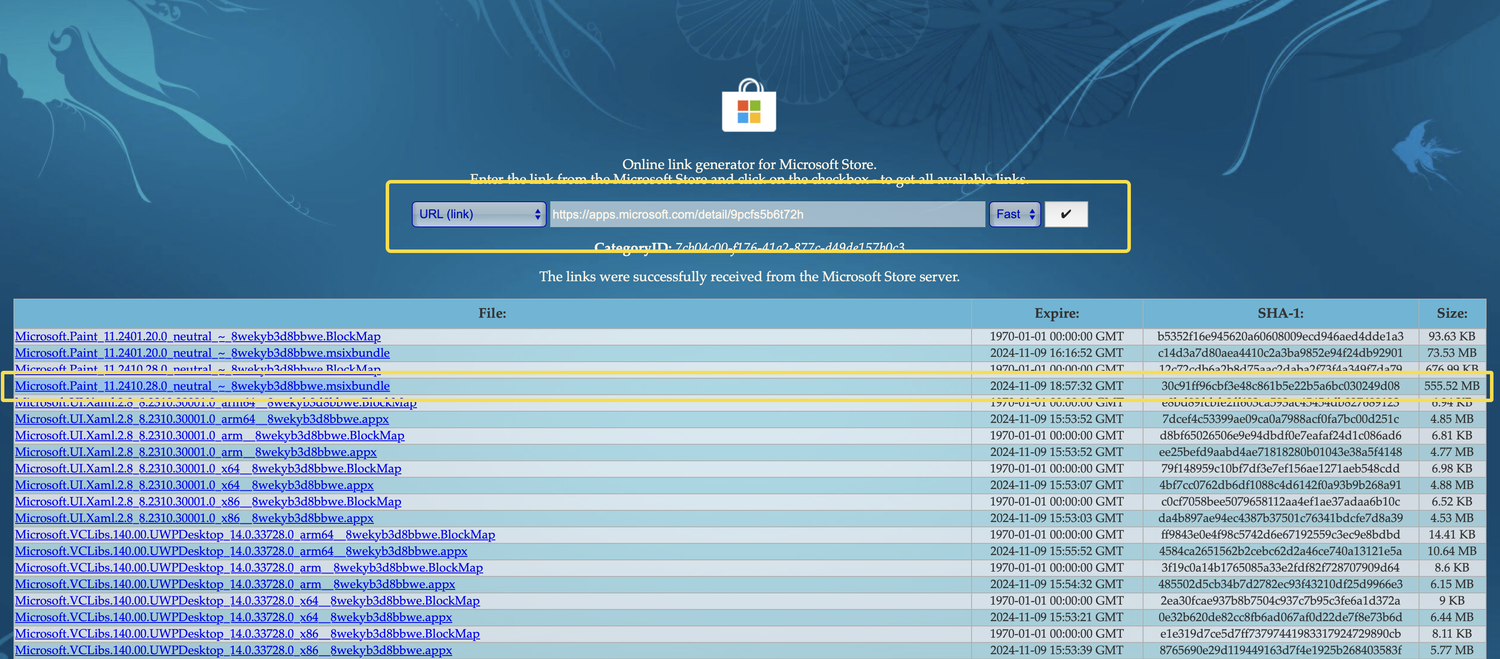This screenshot has height=659, width=1500.
Task: Click the SHA-1: column header
Action: point(1280,313)
